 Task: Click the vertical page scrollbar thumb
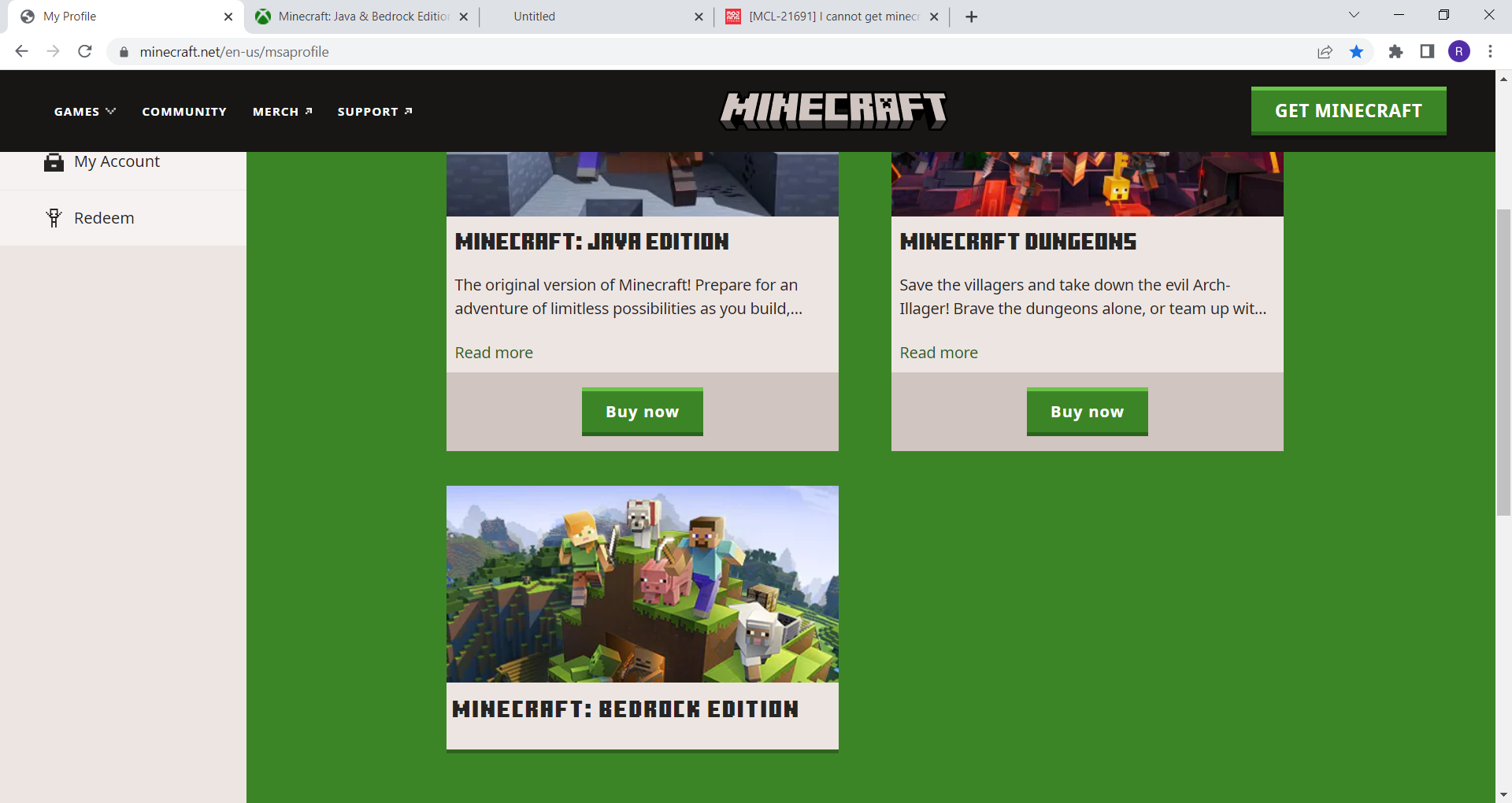tap(1503, 362)
